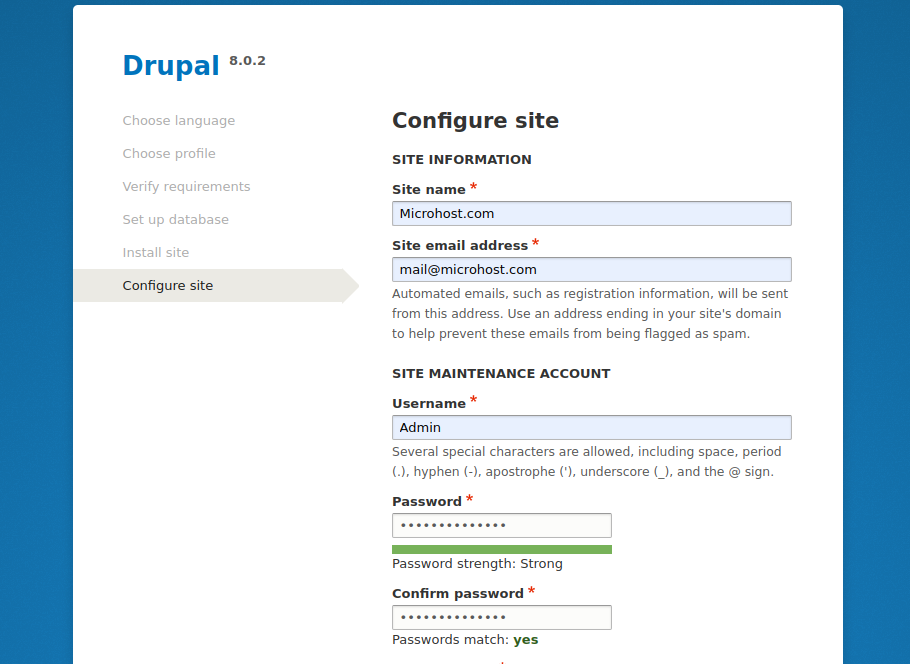Click the green password strength bar
Screen dimensions: 910x664
501,550
